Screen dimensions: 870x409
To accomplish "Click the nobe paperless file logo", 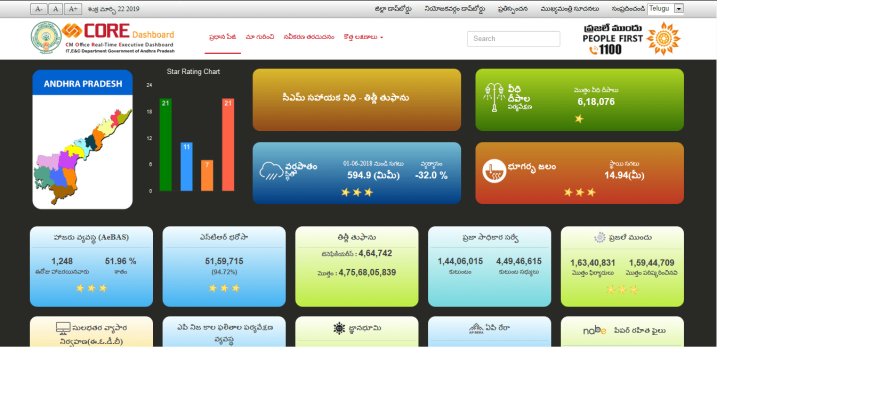I will click(594, 330).
